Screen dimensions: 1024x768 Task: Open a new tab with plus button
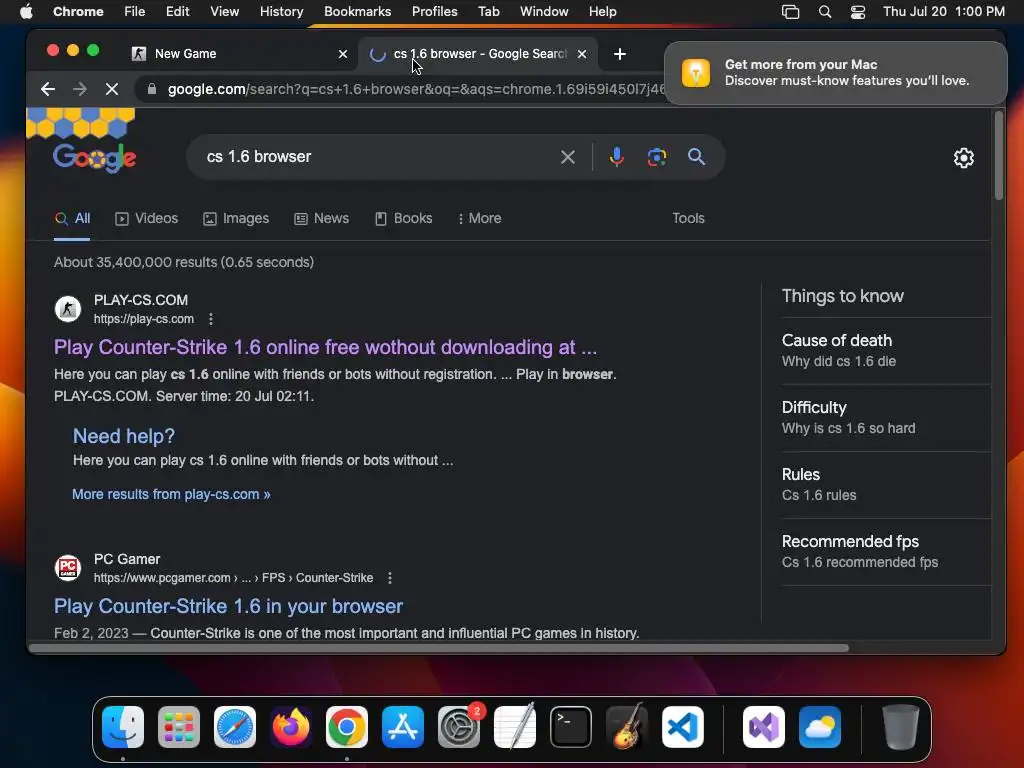(x=620, y=54)
